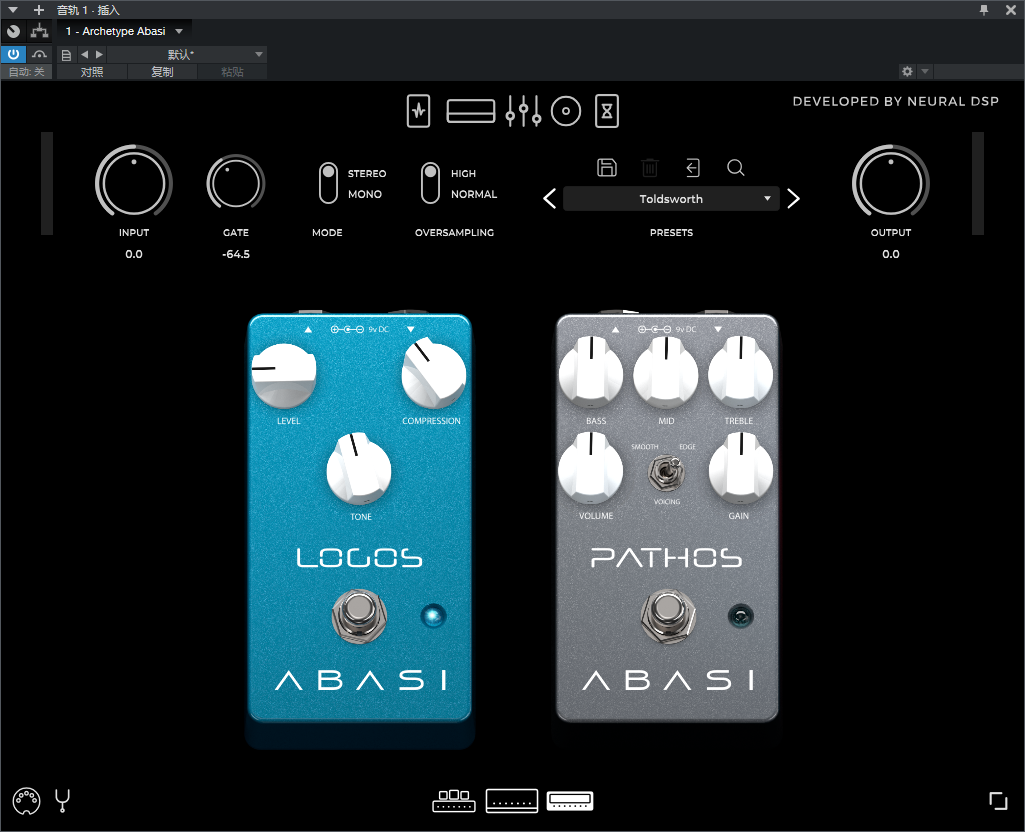
Task: Save the current preset with floppy icon
Action: click(607, 167)
